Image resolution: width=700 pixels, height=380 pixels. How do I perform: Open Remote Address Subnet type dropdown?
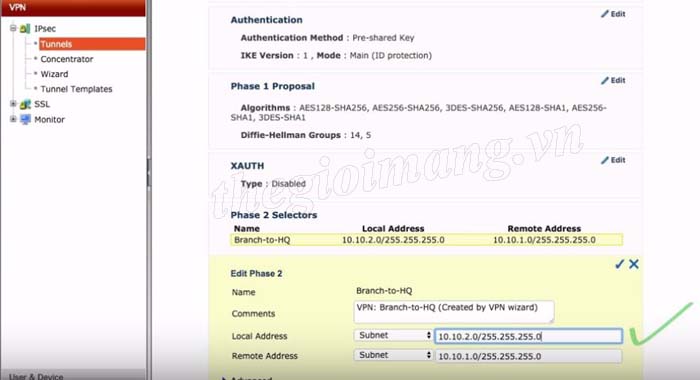pyautogui.click(x=393, y=355)
